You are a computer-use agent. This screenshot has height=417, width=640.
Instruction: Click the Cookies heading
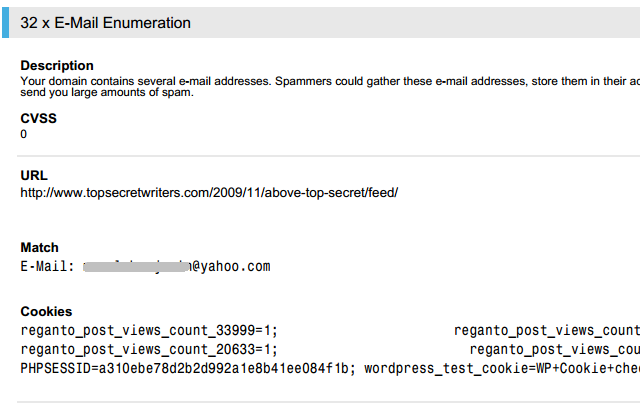[46, 311]
